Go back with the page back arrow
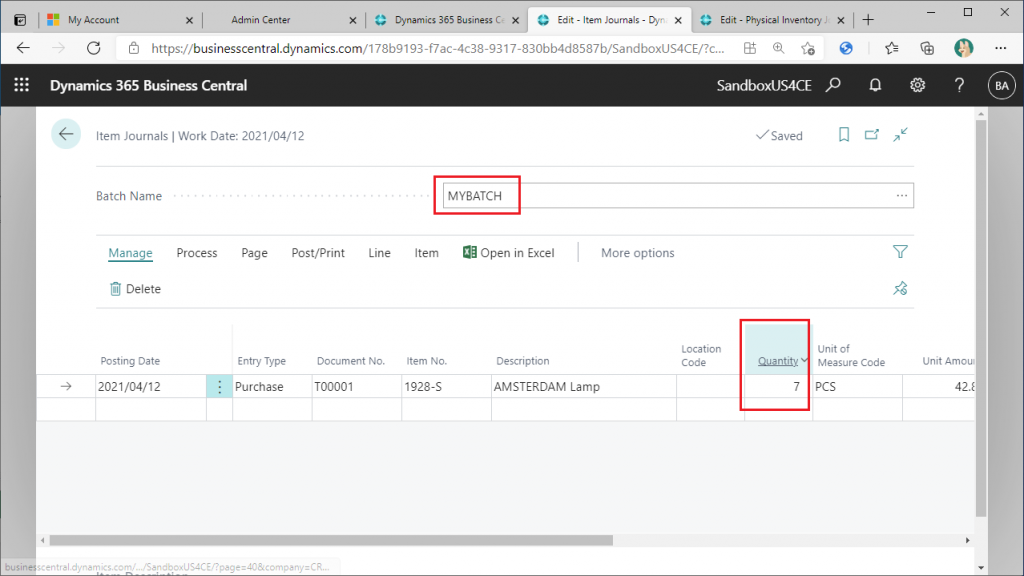 (x=66, y=135)
